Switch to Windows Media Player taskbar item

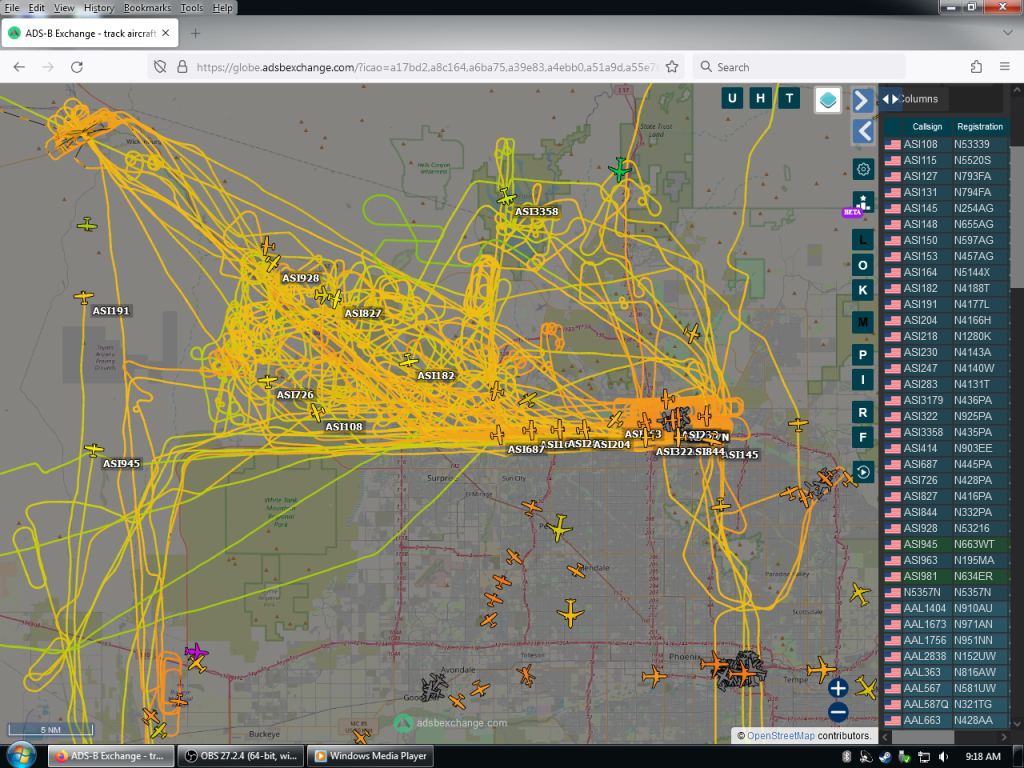[370, 756]
